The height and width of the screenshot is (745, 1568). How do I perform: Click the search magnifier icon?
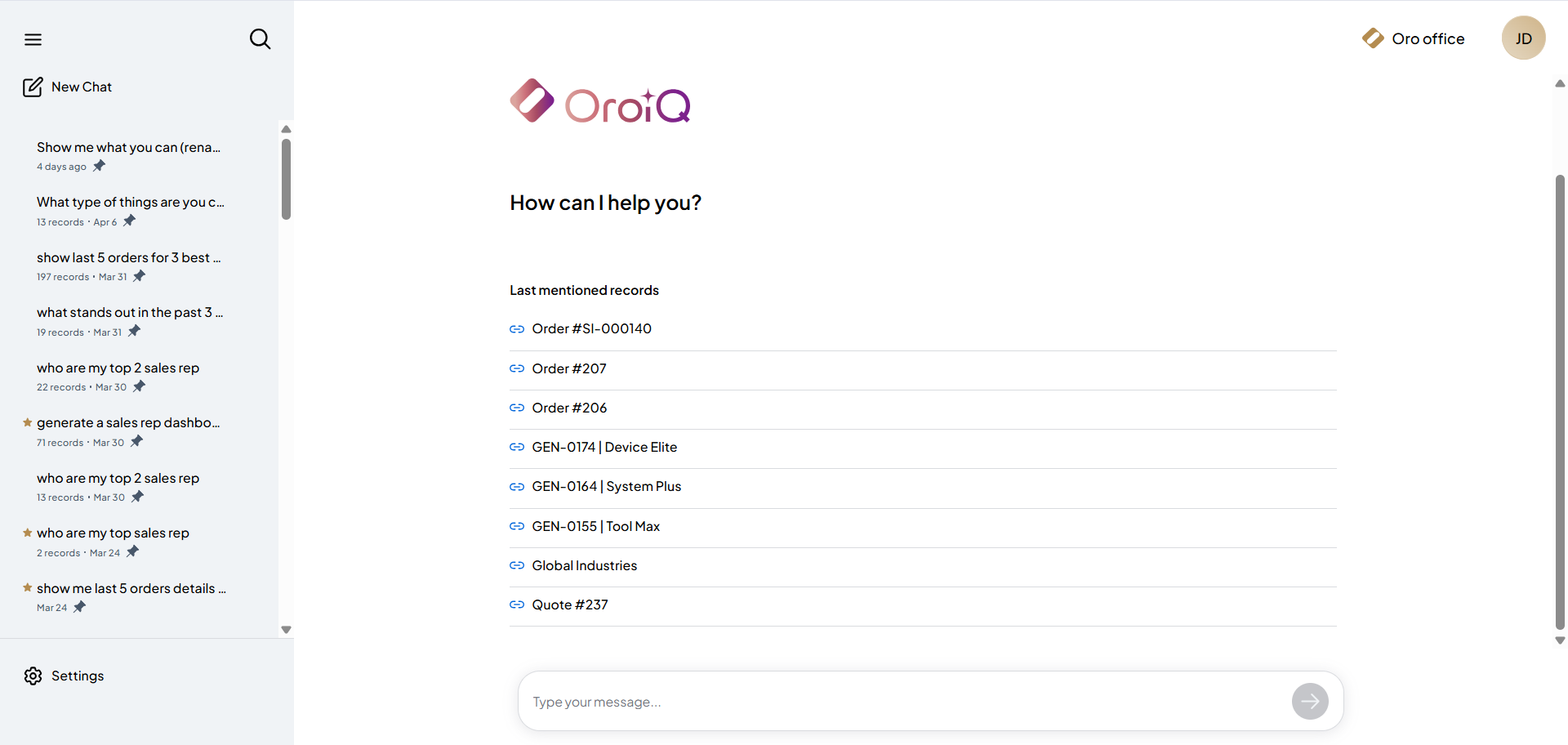[260, 39]
